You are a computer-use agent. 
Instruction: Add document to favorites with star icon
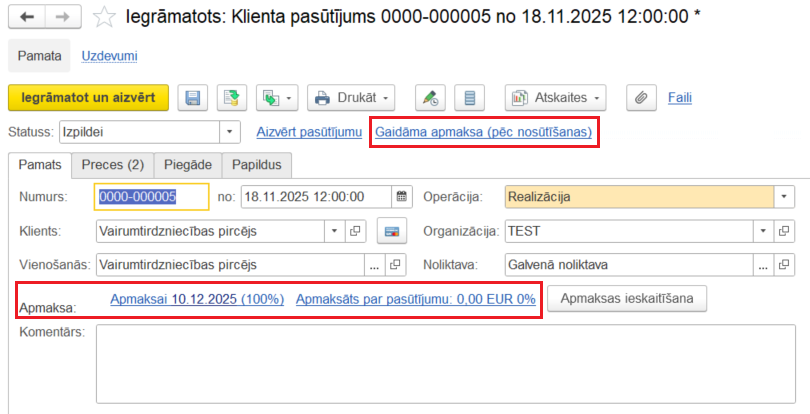103,17
